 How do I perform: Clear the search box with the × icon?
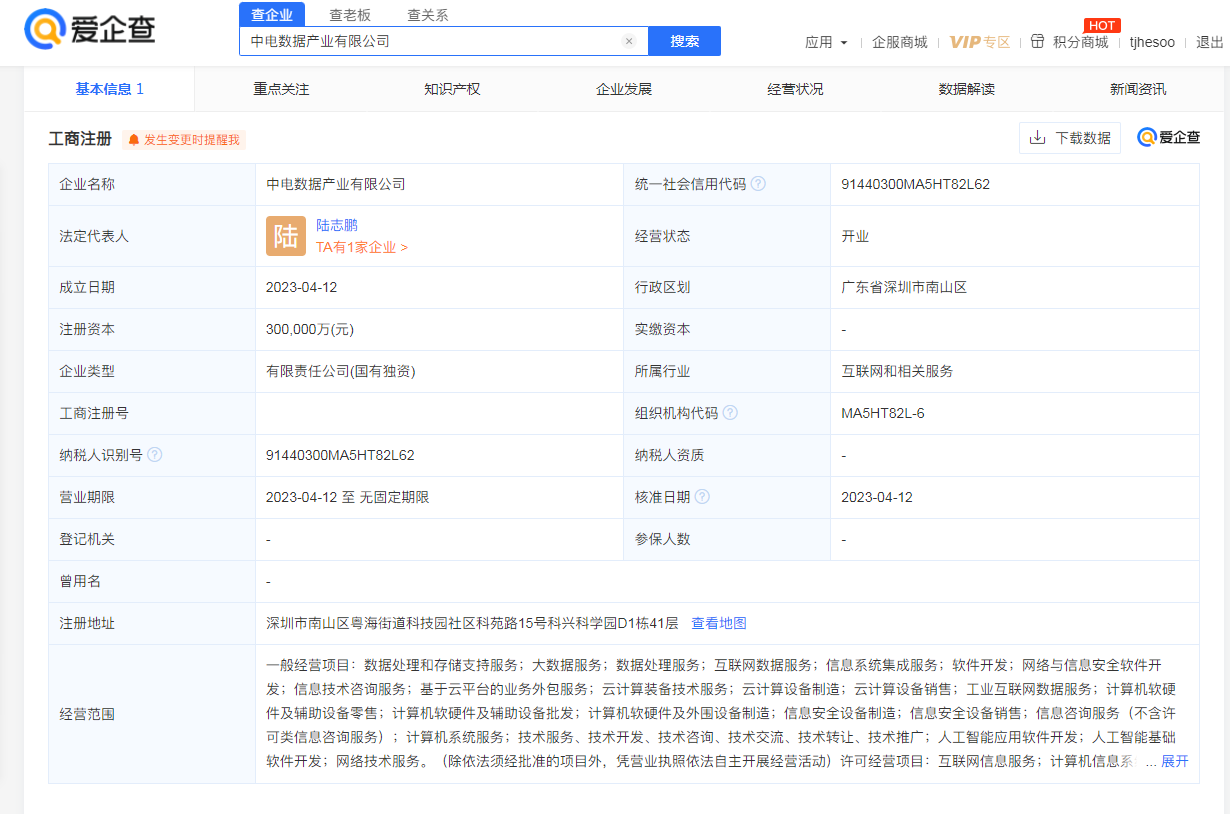pos(628,41)
